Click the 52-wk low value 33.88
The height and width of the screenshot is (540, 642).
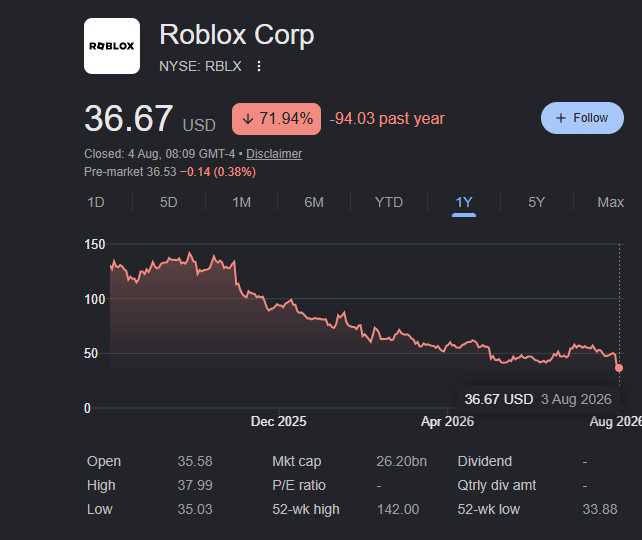pos(600,509)
